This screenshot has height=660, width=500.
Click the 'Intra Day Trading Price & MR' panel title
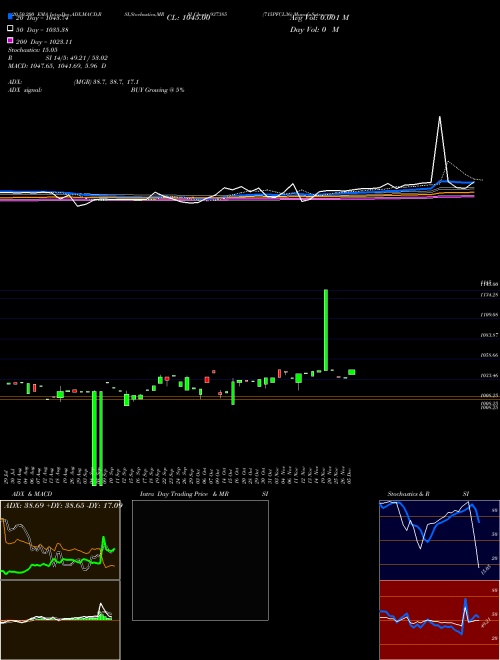pos(184,494)
